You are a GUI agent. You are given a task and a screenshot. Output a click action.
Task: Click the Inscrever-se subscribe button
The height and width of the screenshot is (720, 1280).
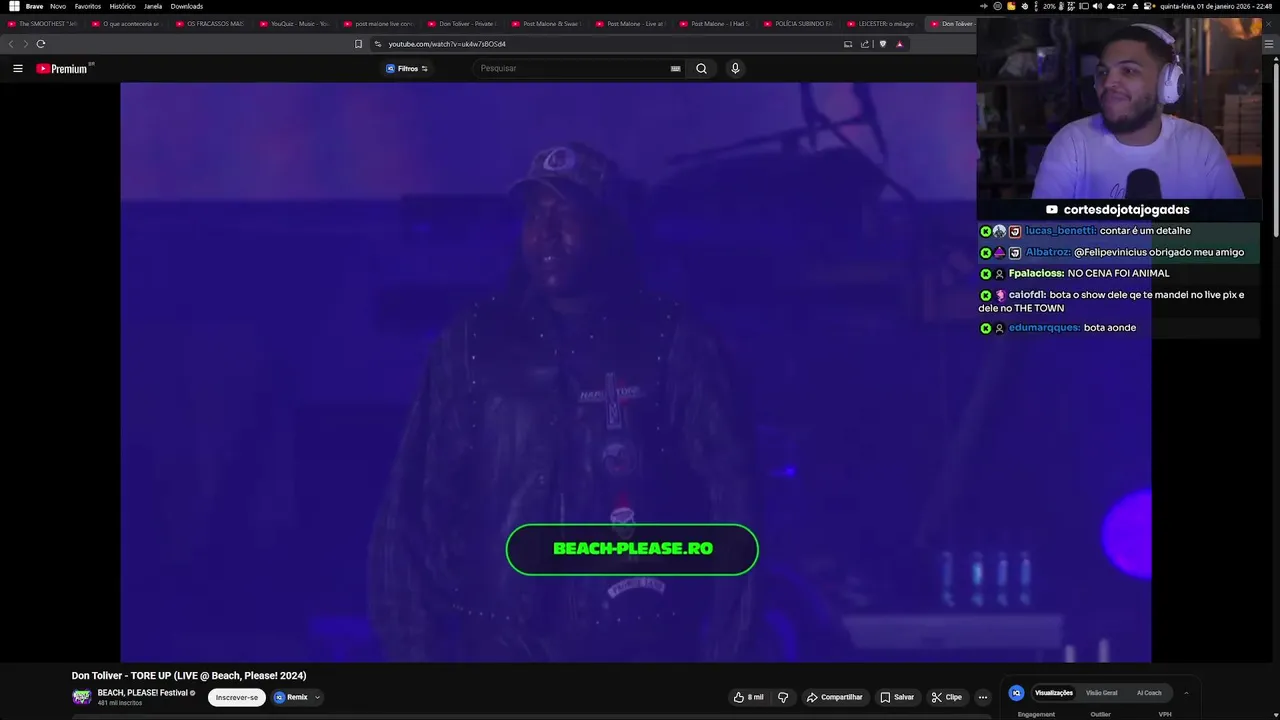click(237, 697)
